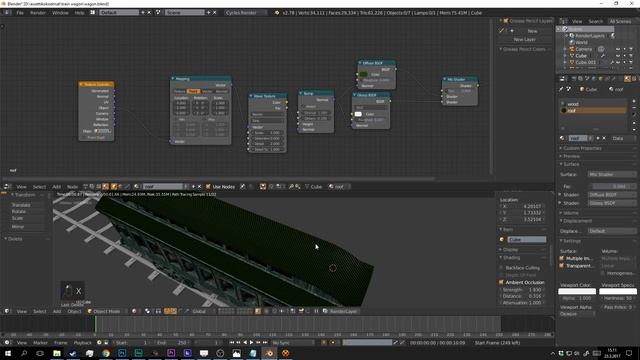Open the Object Mode dropdown
The width and height of the screenshot is (640, 360).
(x=107, y=311)
